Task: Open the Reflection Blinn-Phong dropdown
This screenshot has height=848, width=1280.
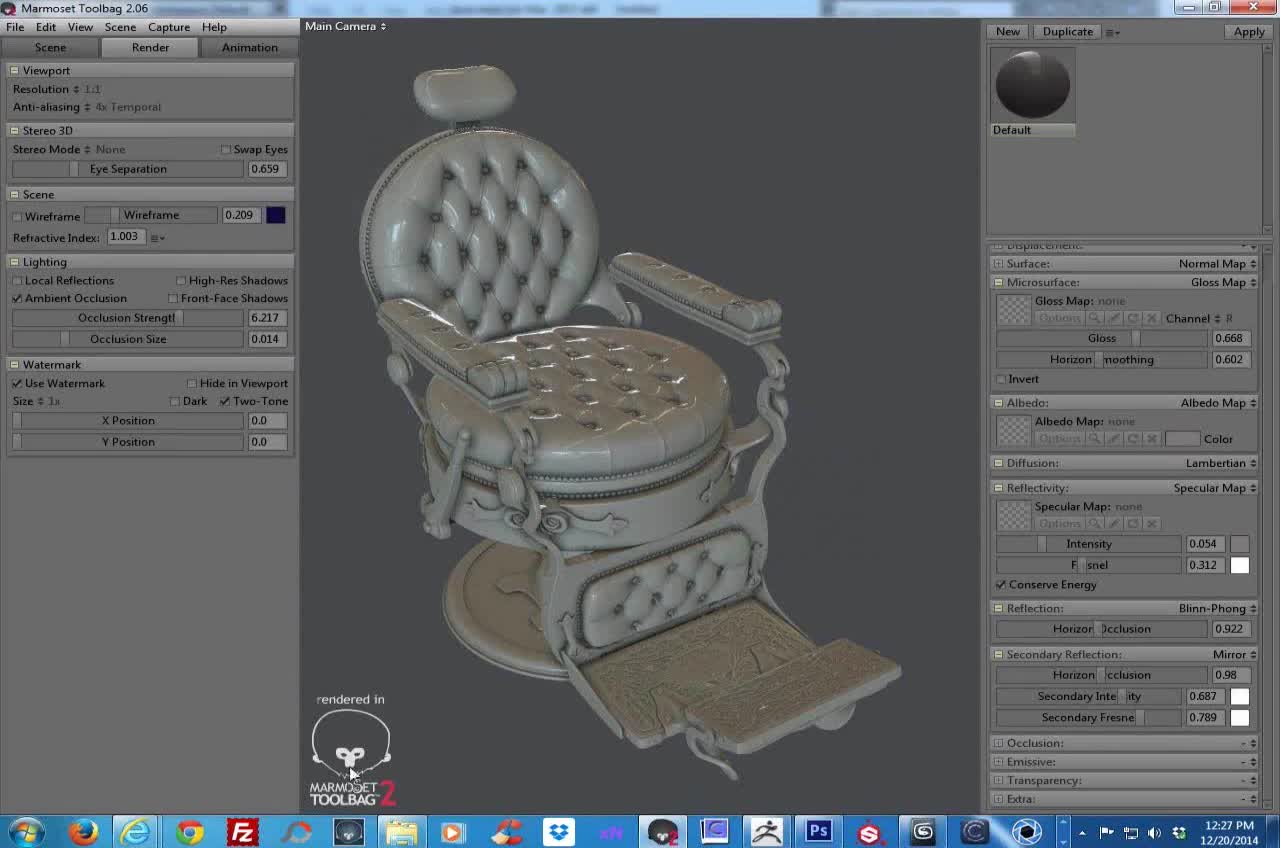Action: tap(1217, 609)
